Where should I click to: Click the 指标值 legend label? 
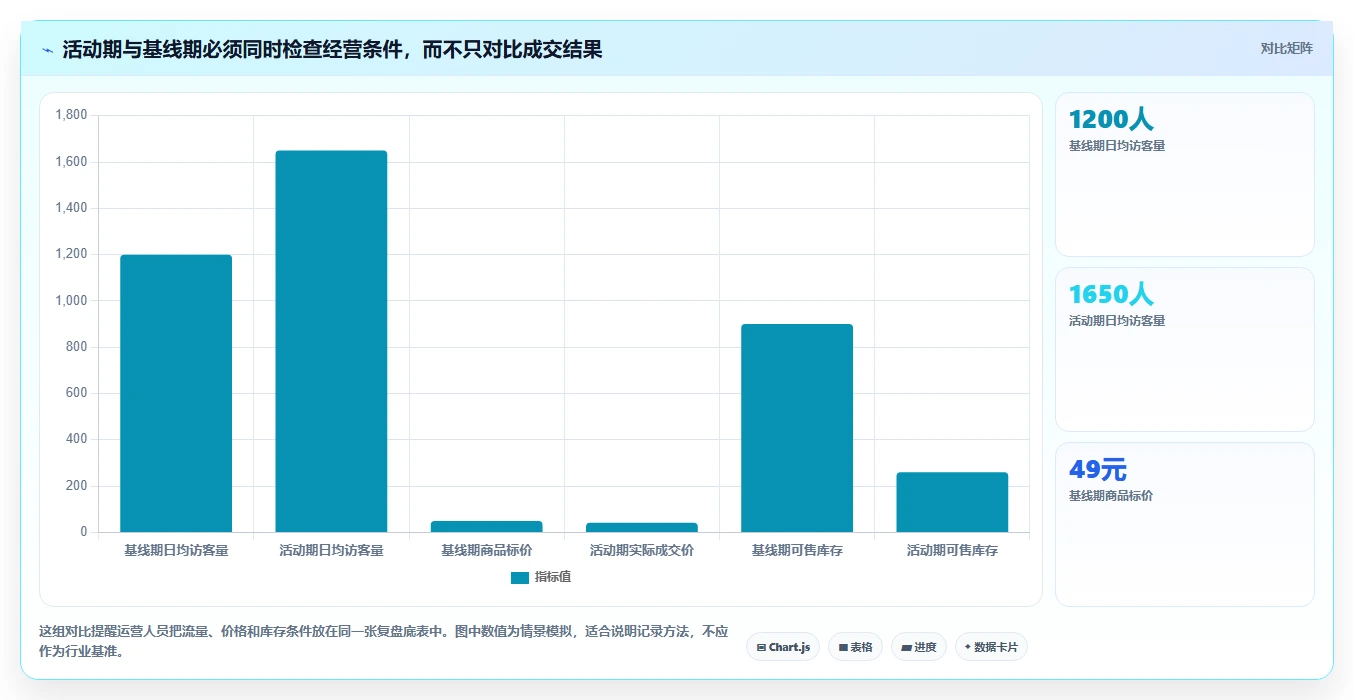tap(553, 578)
